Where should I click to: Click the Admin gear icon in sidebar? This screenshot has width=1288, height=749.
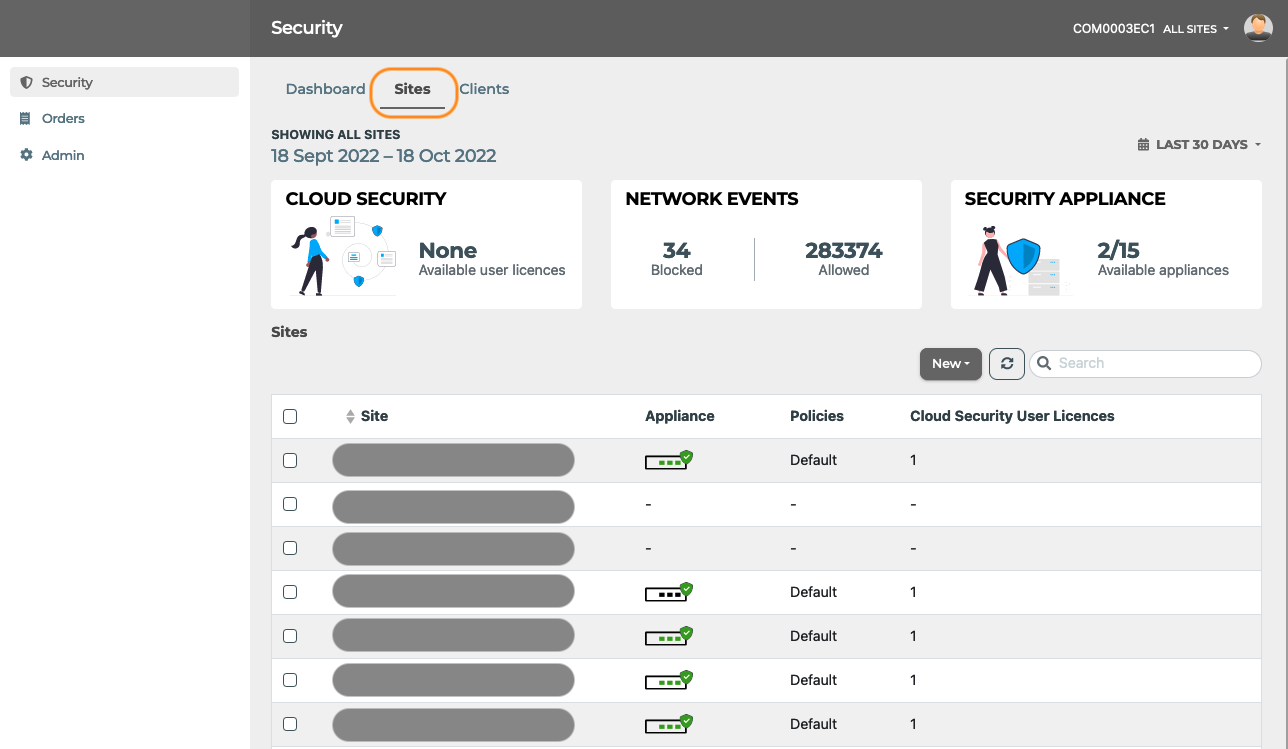(26, 156)
